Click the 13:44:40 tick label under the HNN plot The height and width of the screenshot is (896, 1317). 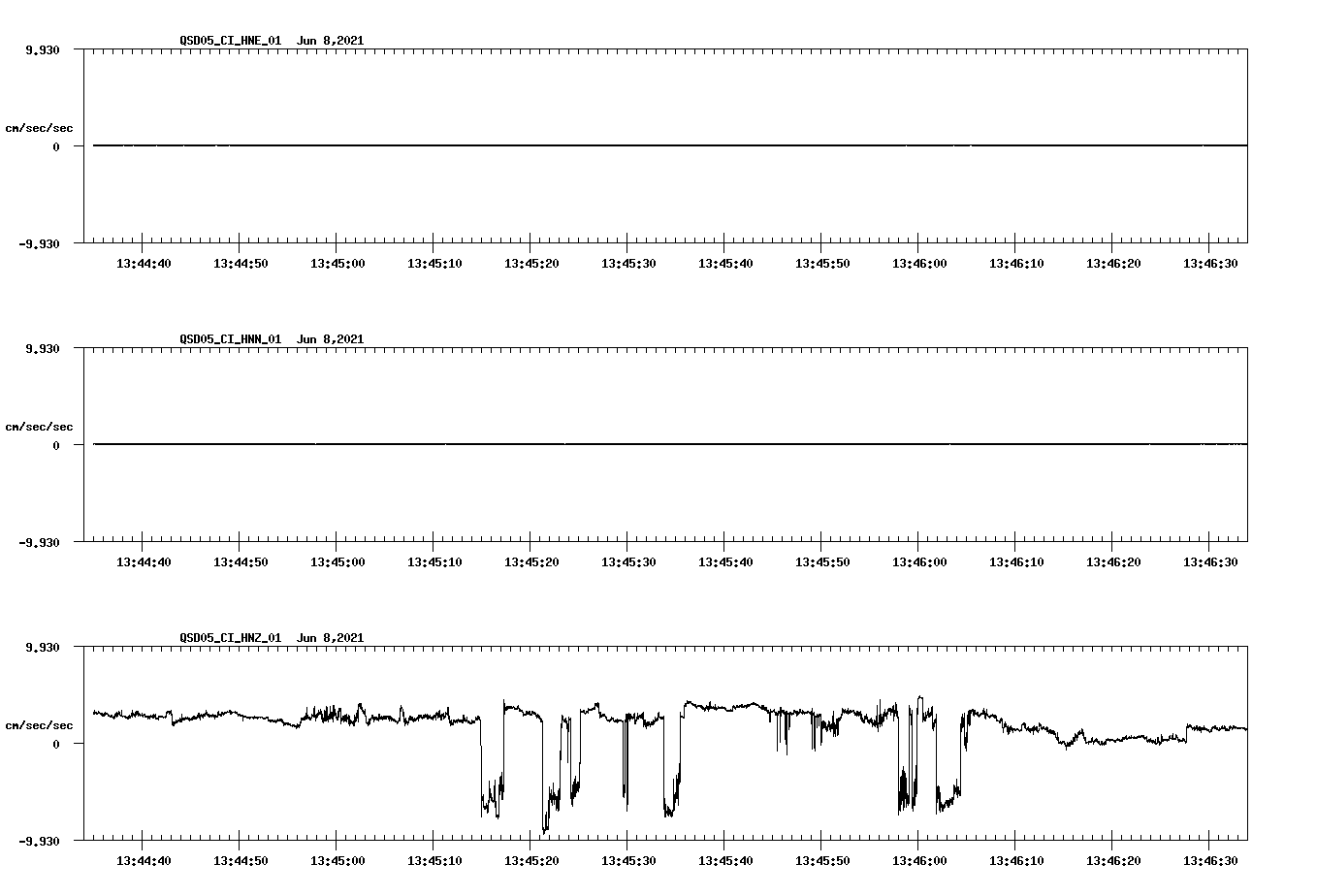coord(144,562)
